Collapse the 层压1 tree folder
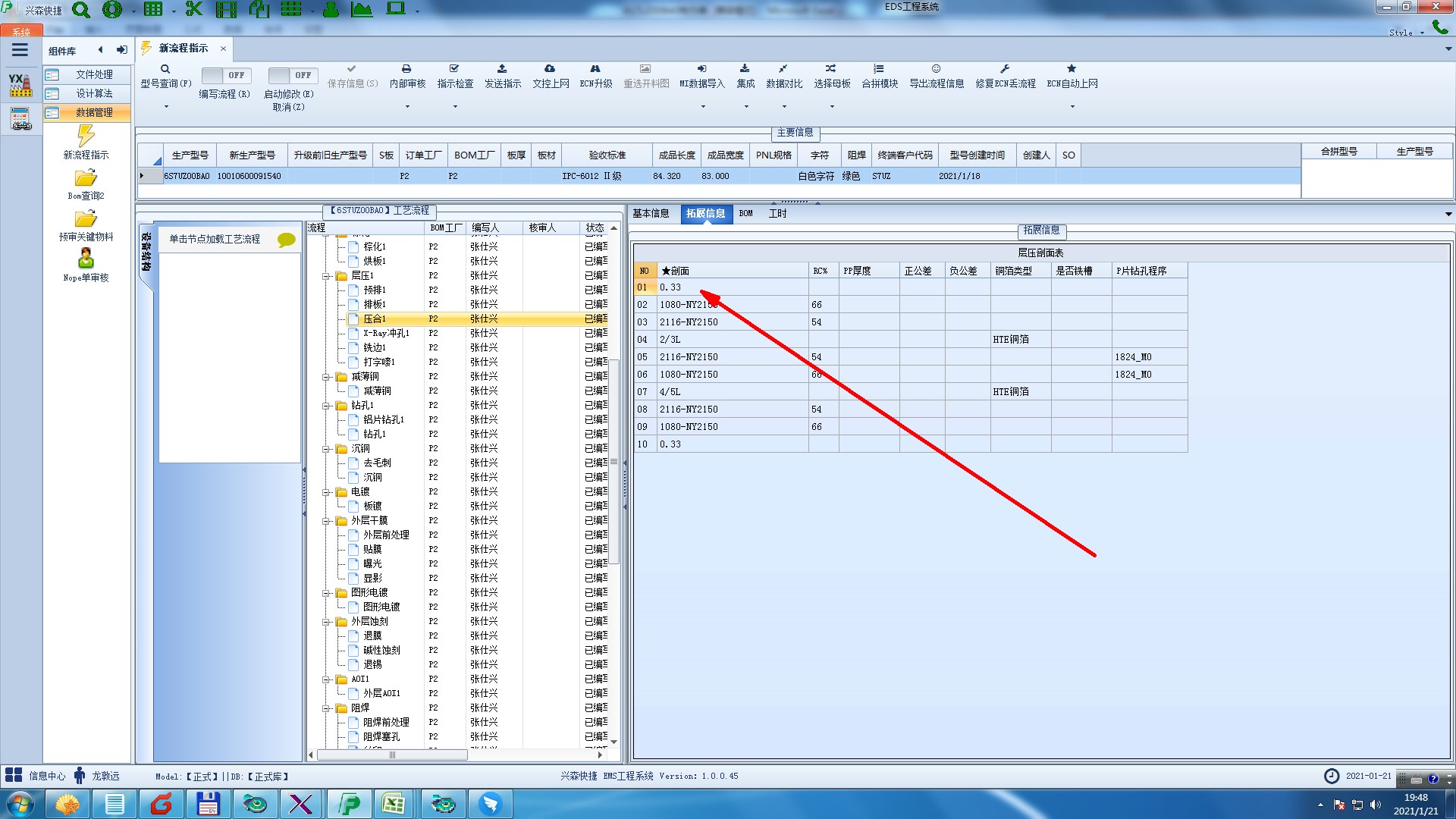This screenshot has height=819, width=1456. 326,276
